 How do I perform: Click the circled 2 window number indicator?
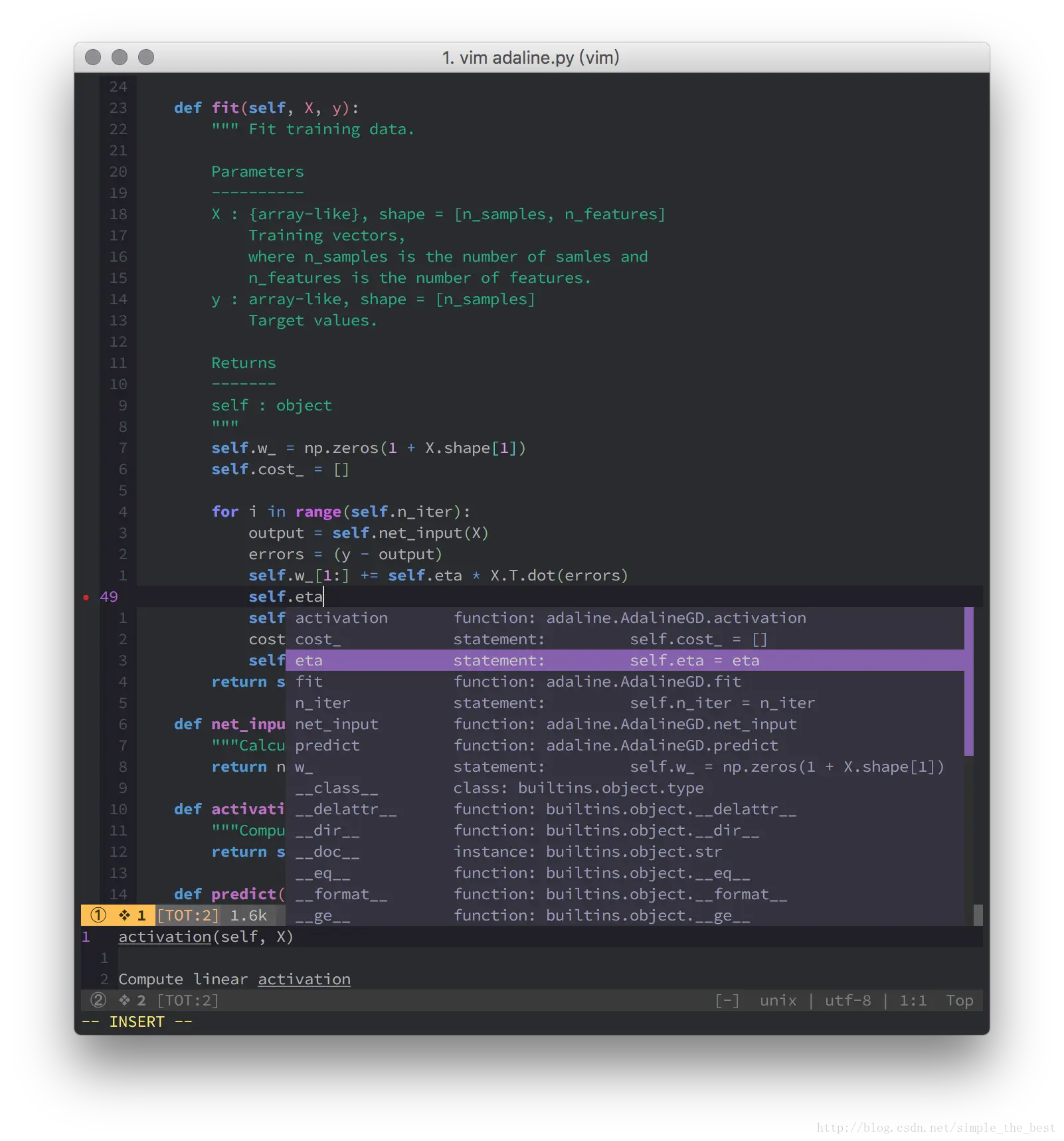coord(98,1000)
